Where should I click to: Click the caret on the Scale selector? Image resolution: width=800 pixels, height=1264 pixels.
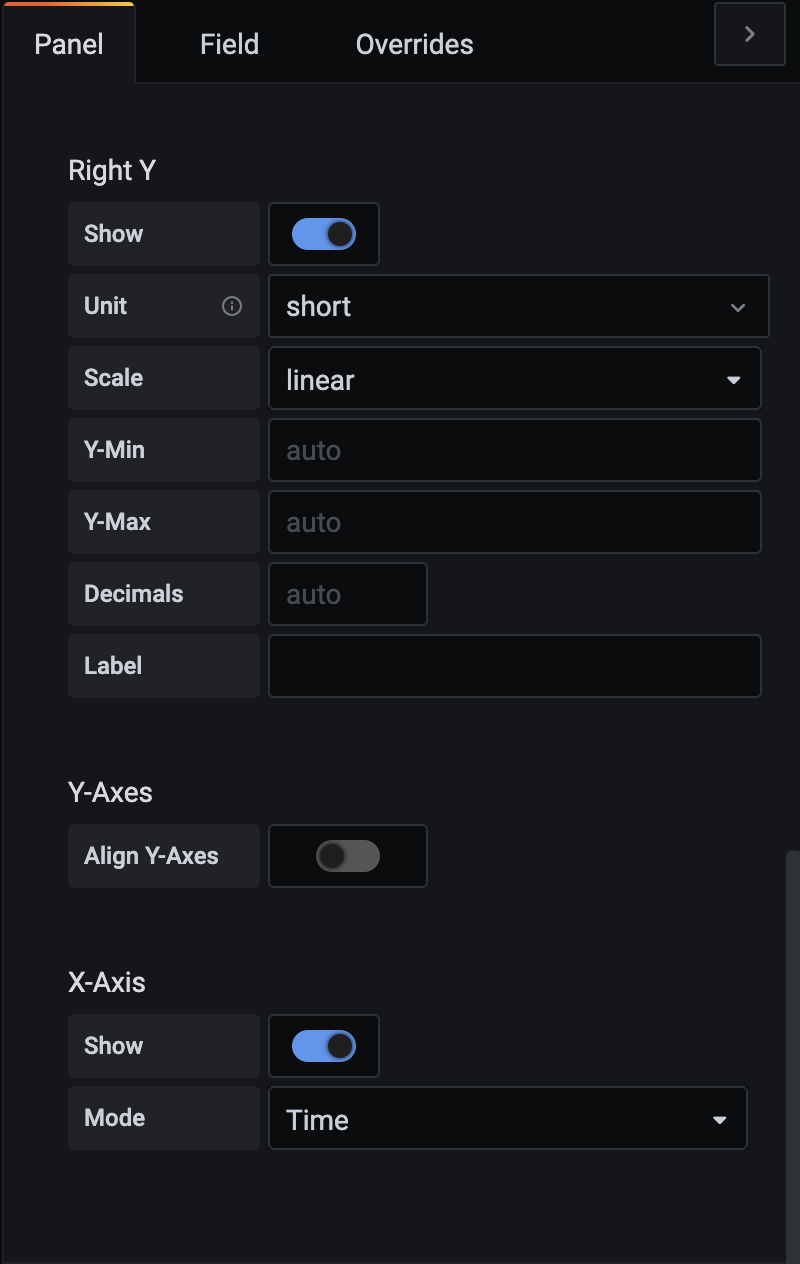tap(733, 379)
